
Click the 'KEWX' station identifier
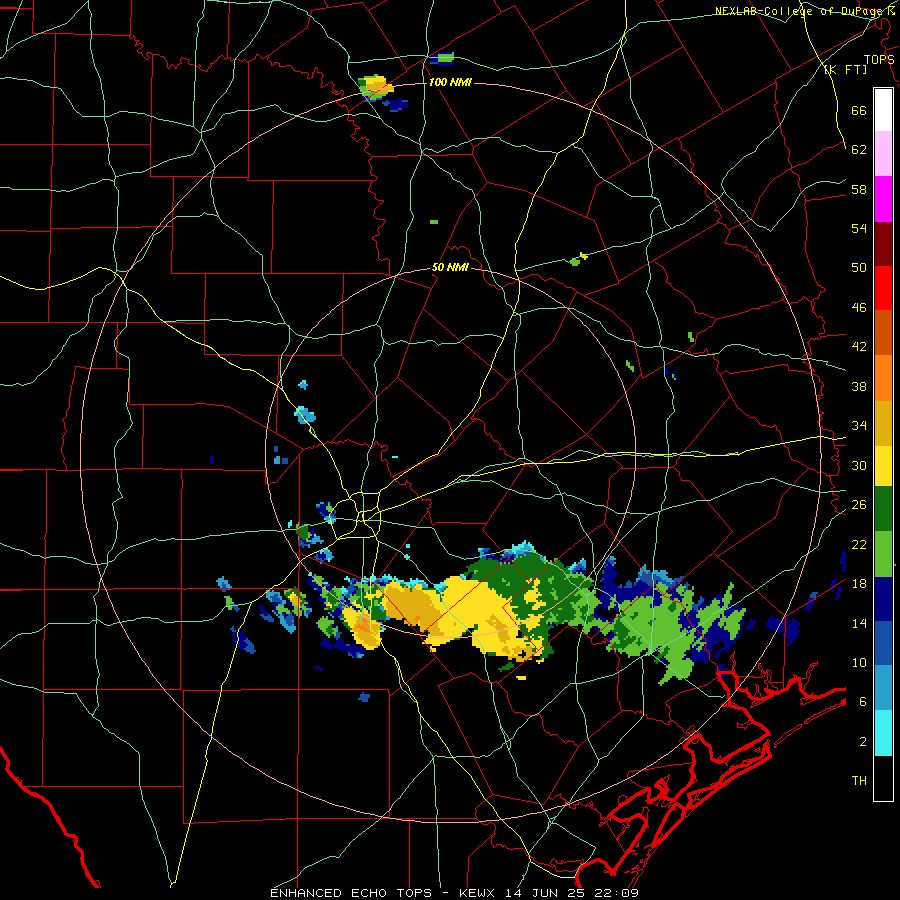pos(480,893)
